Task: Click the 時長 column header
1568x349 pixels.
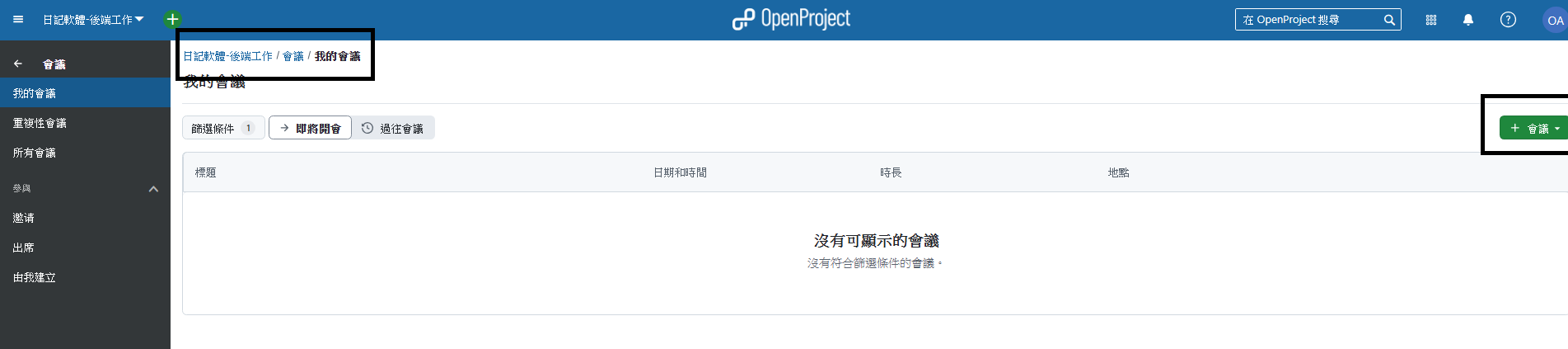Action: tap(891, 172)
